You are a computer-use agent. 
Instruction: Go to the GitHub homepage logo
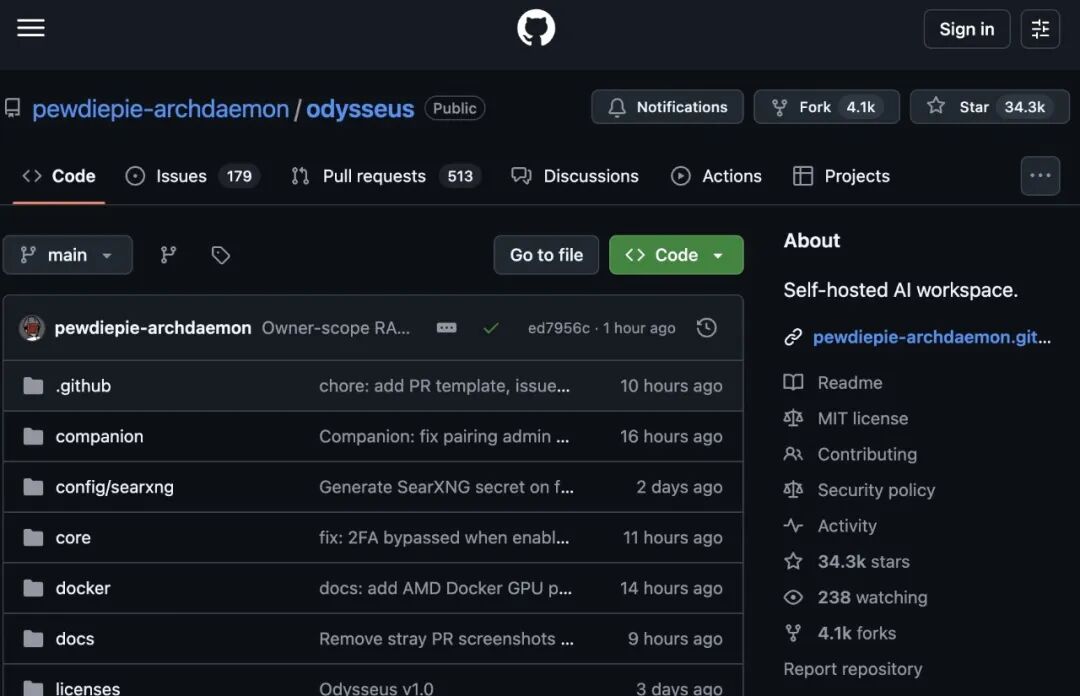point(536,28)
